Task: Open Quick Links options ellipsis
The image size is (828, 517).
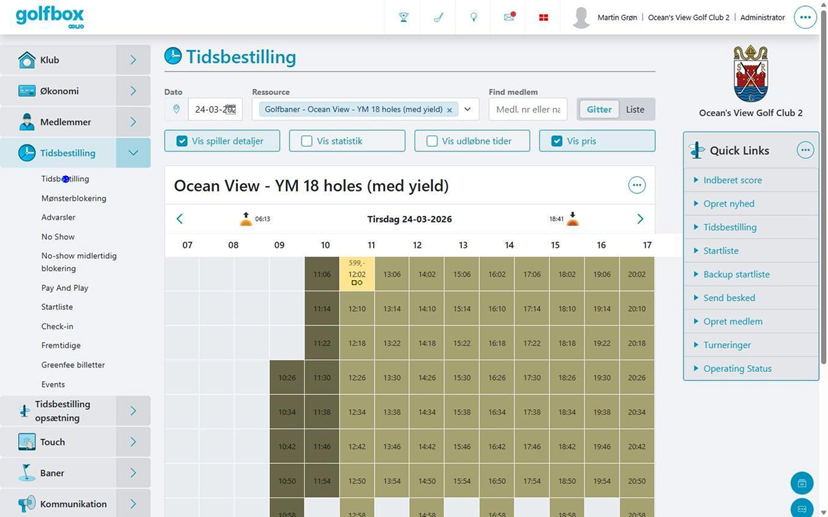Action: (805, 150)
